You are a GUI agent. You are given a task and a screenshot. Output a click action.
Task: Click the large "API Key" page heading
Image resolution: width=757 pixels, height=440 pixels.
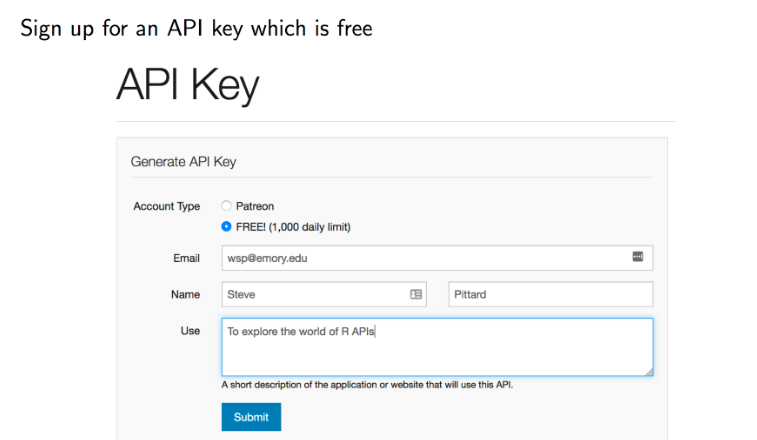coord(187,86)
